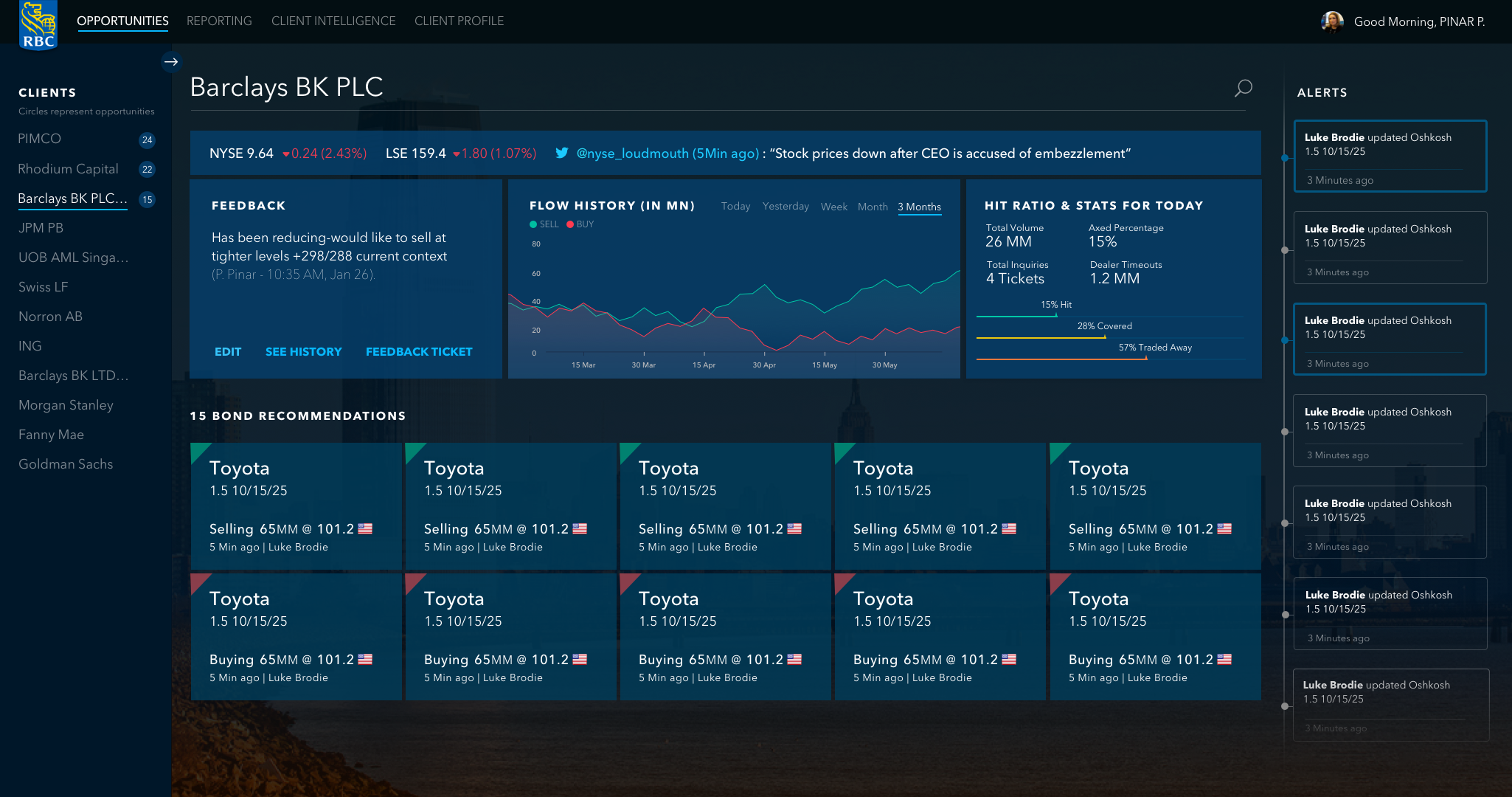Image resolution: width=1512 pixels, height=797 pixels.
Task: Click the RBC logo
Action: pyautogui.click(x=38, y=23)
